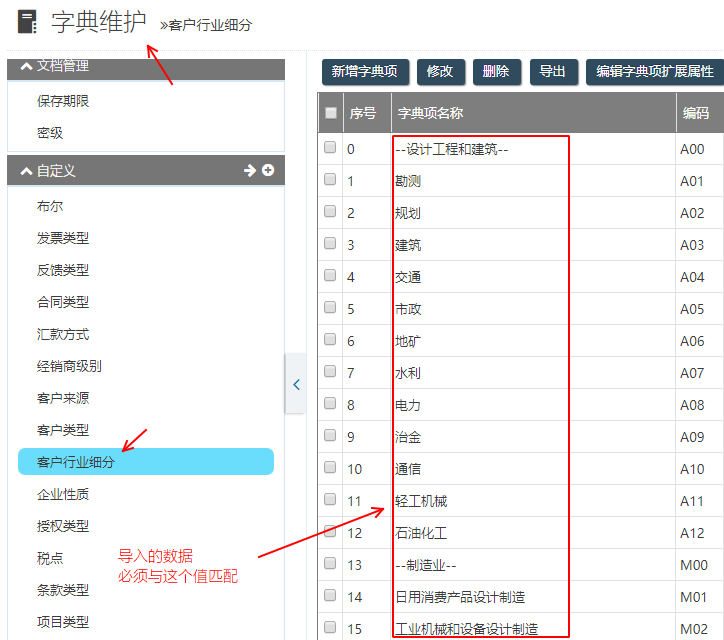This screenshot has height=640, width=724.
Task: Collapse the 自定义 section
Action: pos(25,171)
